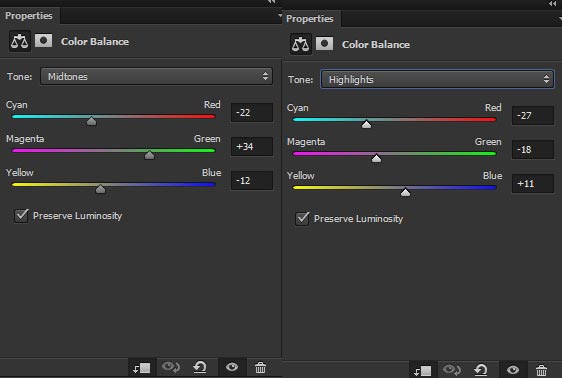Select the layer mask icon in Highlights panel
Image resolution: width=562 pixels, height=378 pixels.
point(324,43)
